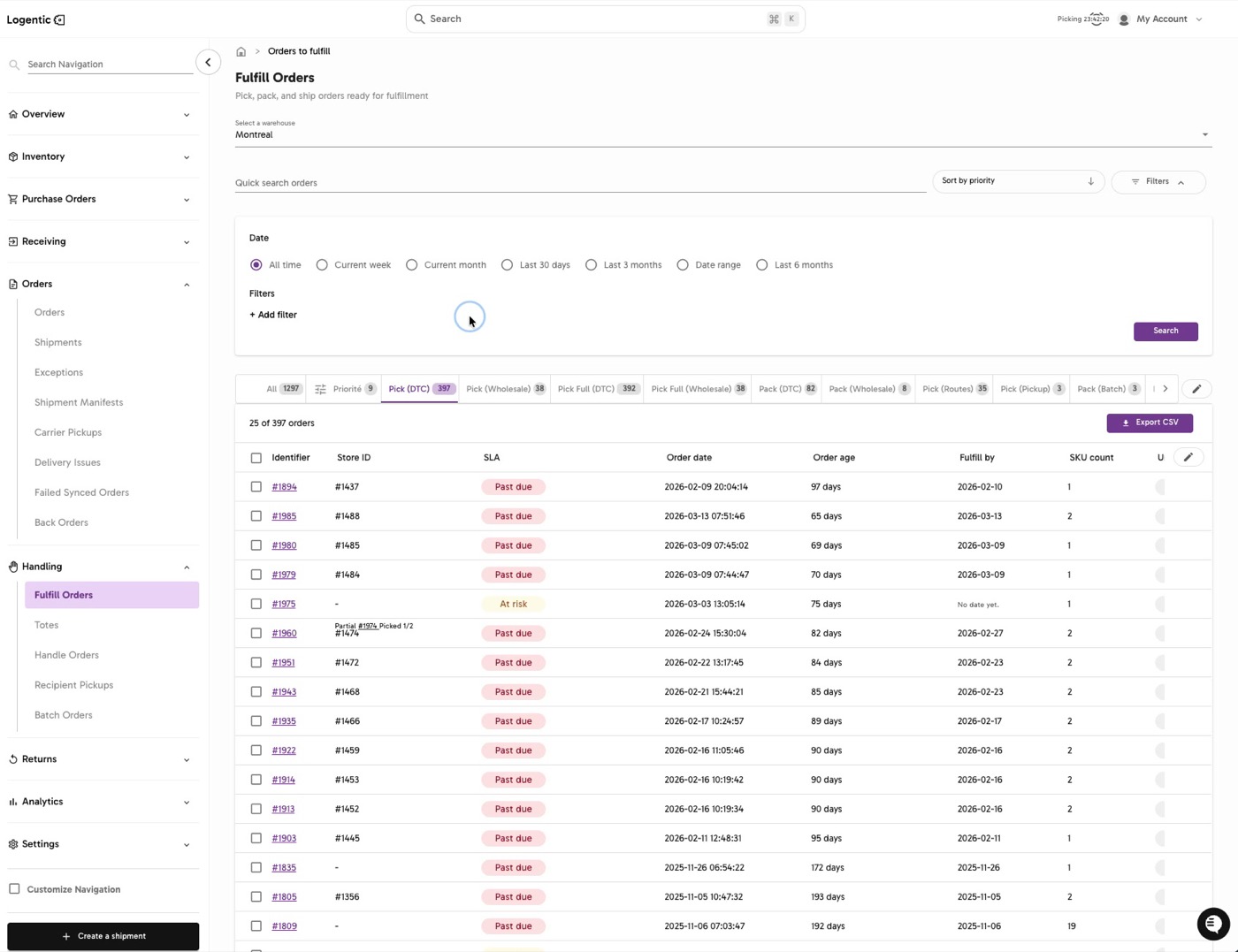
Task: Click the Settings gear icon
Action: (12, 844)
